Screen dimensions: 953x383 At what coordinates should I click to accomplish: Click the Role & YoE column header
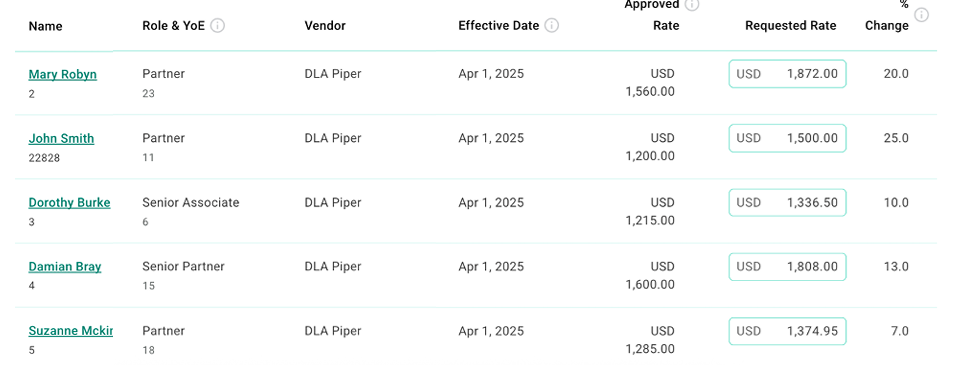point(174,26)
